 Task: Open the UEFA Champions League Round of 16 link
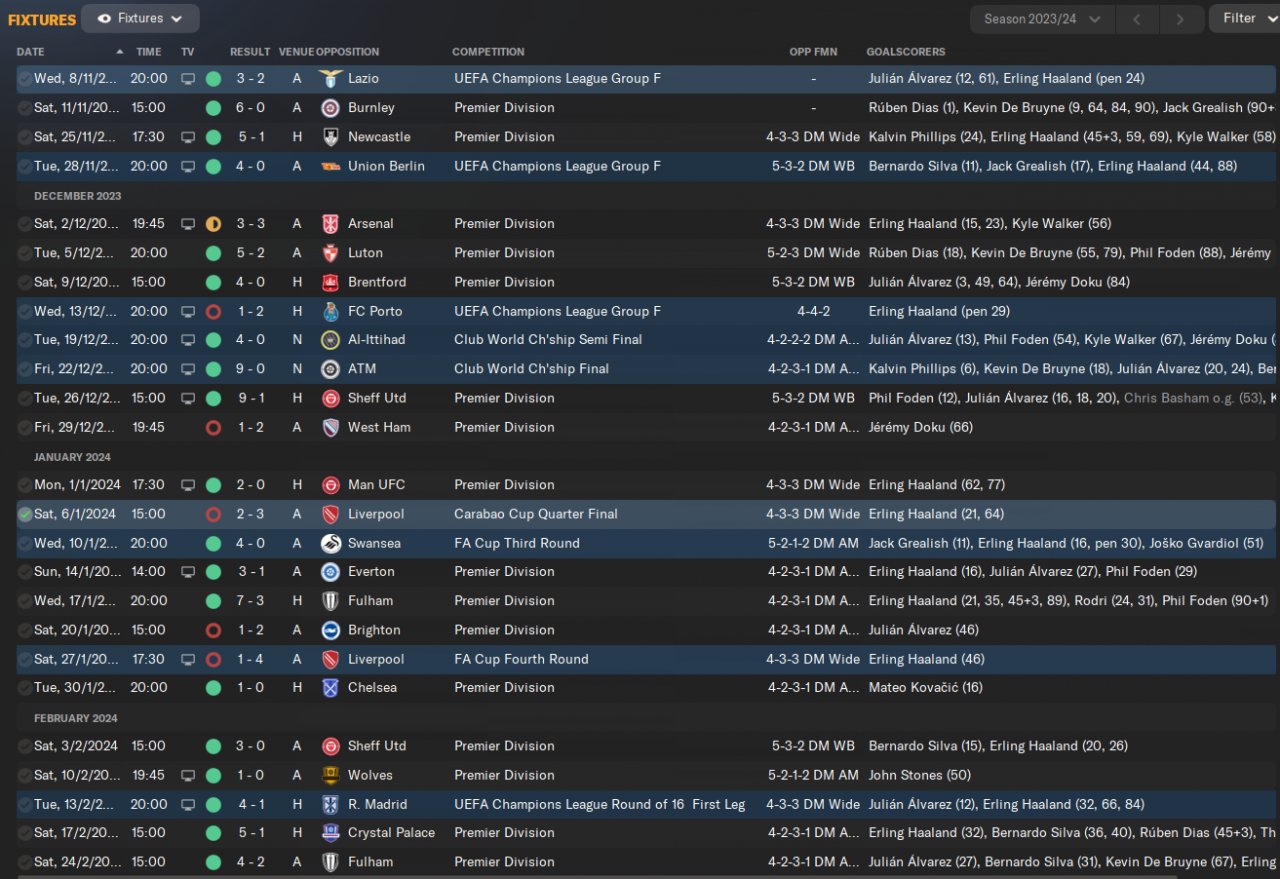600,804
